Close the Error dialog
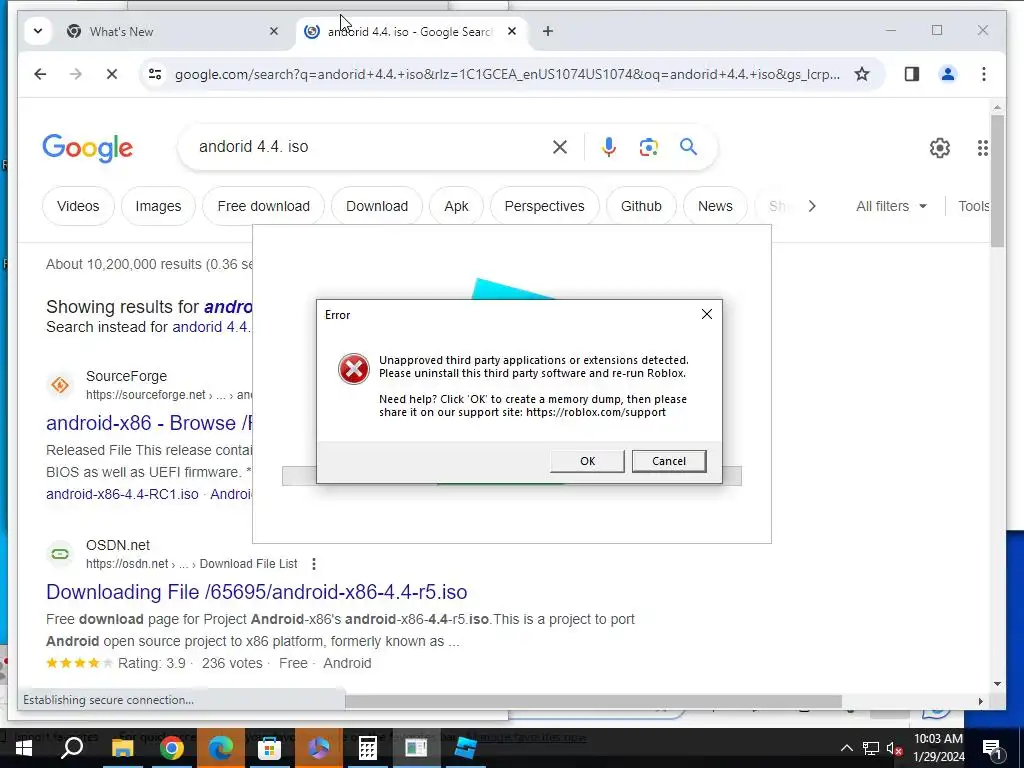Viewport: 1024px width, 768px height. [707, 315]
